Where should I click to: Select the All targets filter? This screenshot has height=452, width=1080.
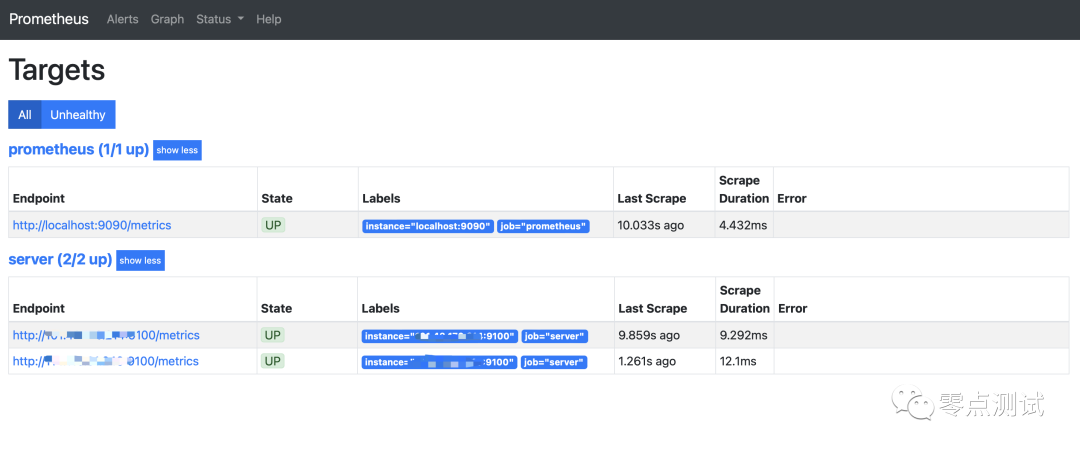(25, 115)
